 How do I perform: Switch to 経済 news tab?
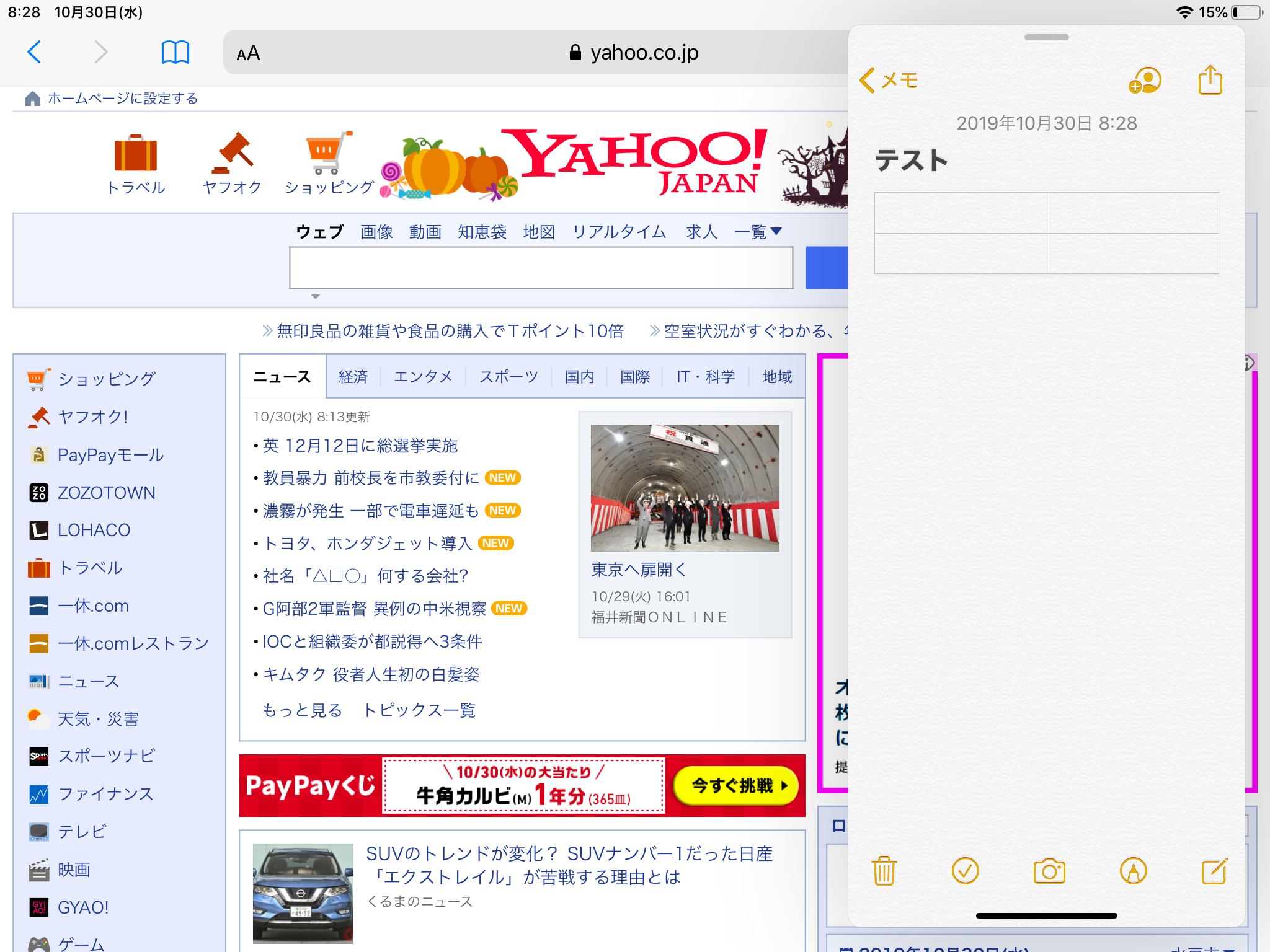tap(353, 377)
